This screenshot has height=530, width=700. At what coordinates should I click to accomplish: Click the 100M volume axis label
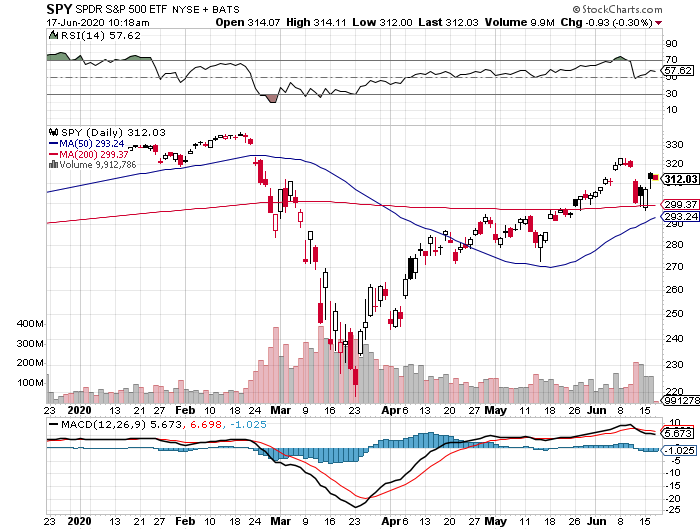(x=30, y=383)
